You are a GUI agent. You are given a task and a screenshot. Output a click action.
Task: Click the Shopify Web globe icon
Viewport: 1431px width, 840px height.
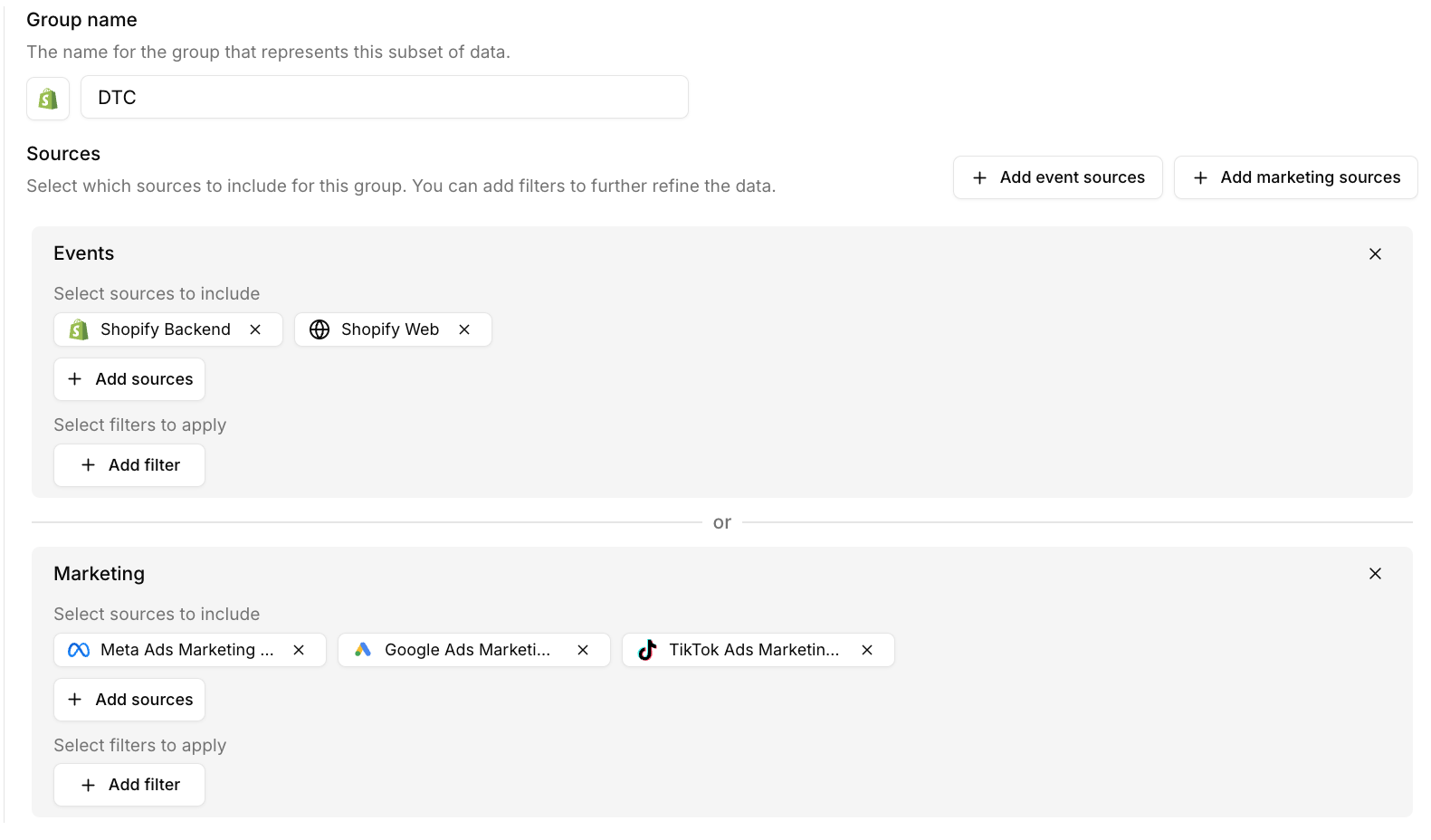tap(320, 329)
